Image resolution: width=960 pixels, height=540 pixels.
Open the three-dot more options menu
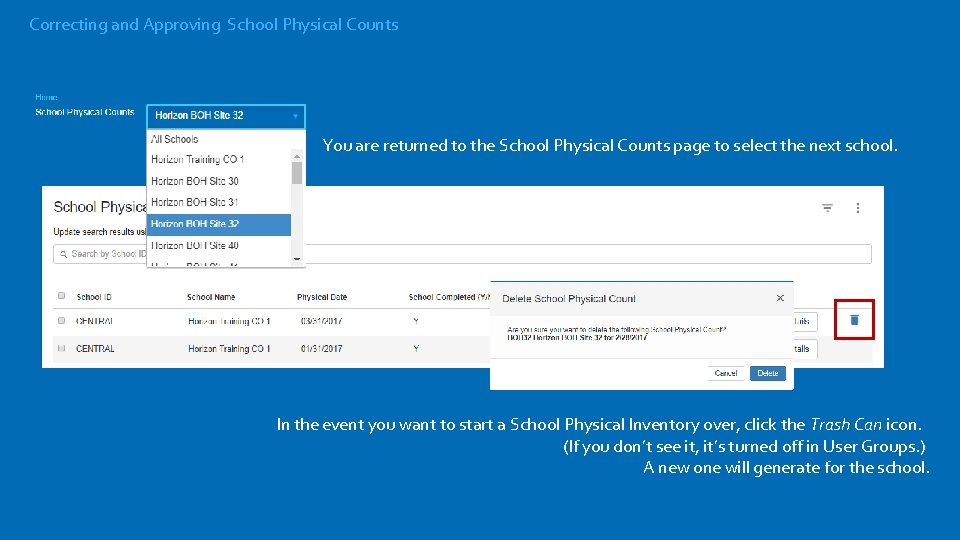coord(858,208)
